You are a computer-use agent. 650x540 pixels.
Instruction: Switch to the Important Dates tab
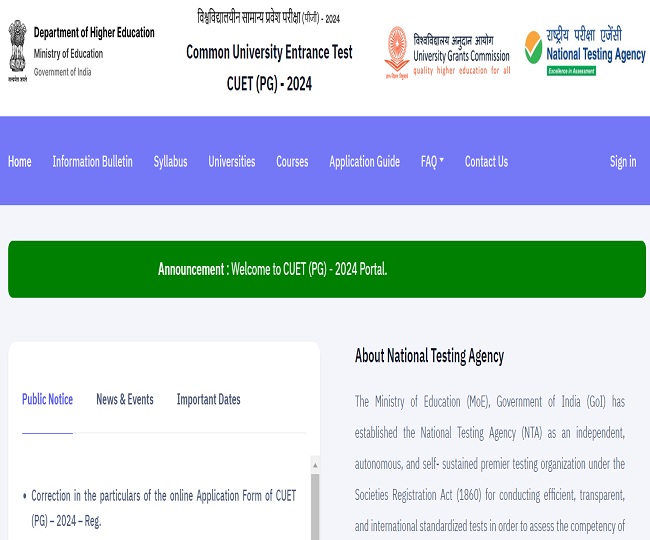(x=208, y=399)
